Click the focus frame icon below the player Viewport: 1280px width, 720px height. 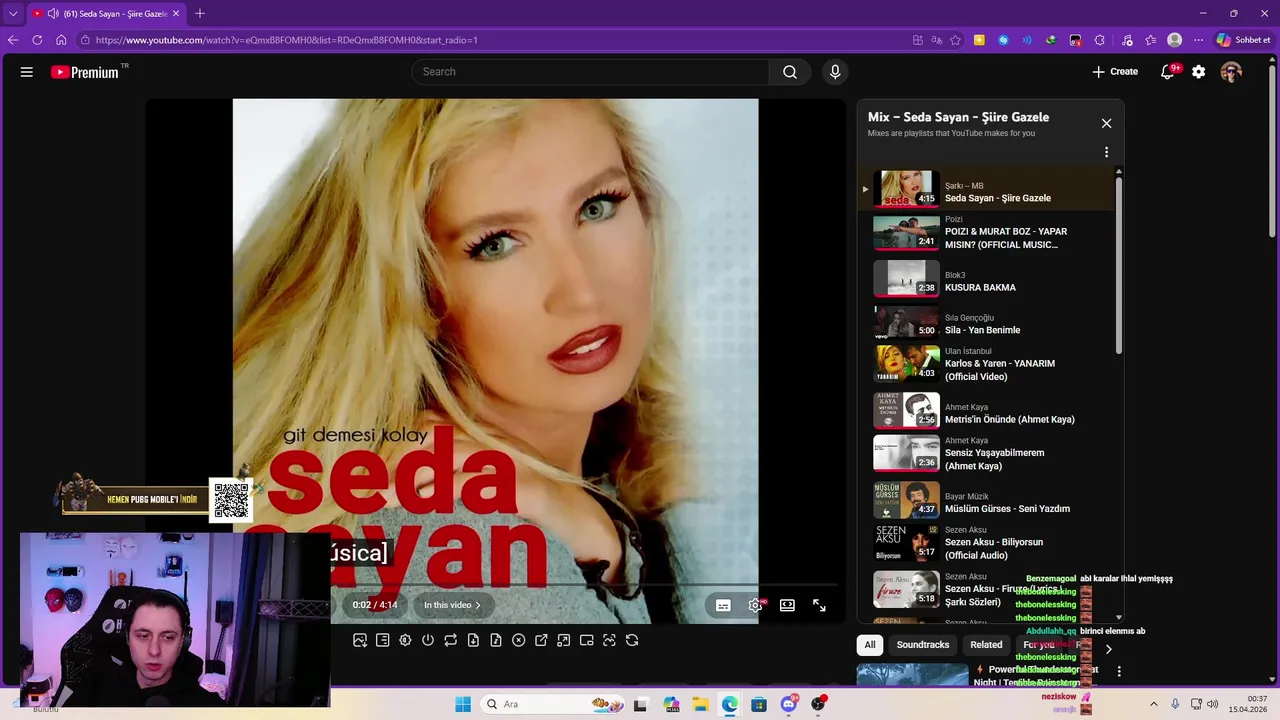(x=609, y=640)
